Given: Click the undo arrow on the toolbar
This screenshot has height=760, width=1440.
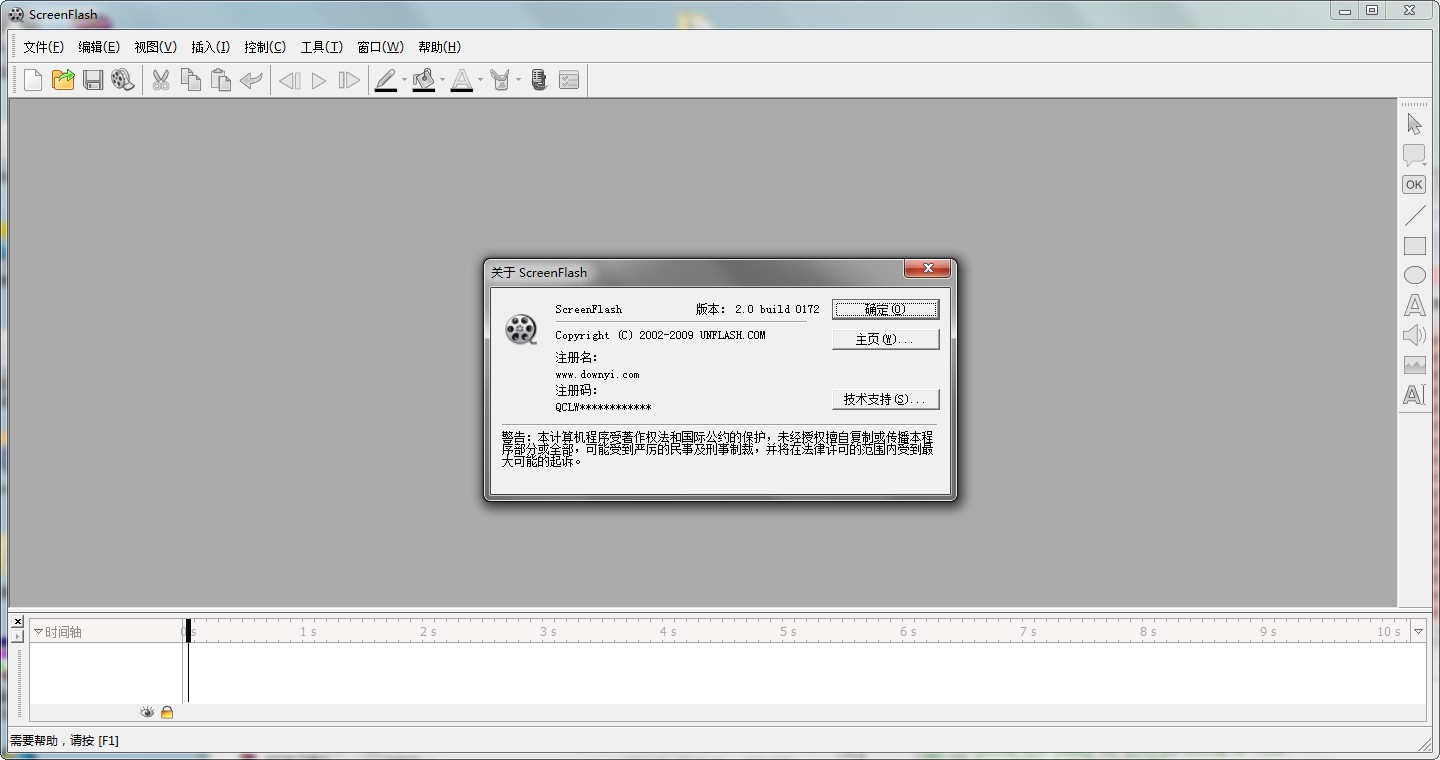Looking at the screenshot, I should point(251,79).
